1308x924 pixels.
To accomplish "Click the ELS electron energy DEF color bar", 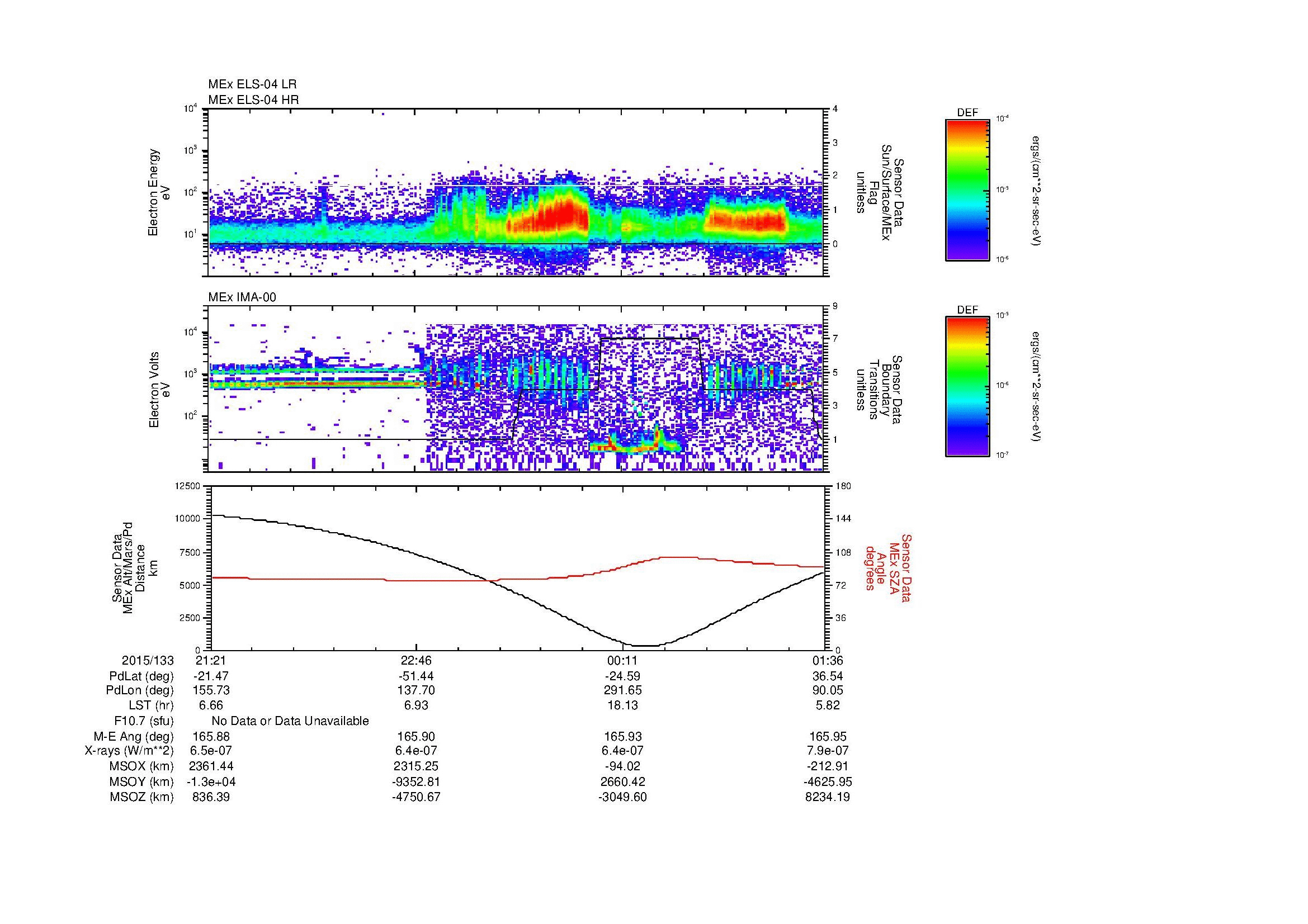I will point(967,189).
